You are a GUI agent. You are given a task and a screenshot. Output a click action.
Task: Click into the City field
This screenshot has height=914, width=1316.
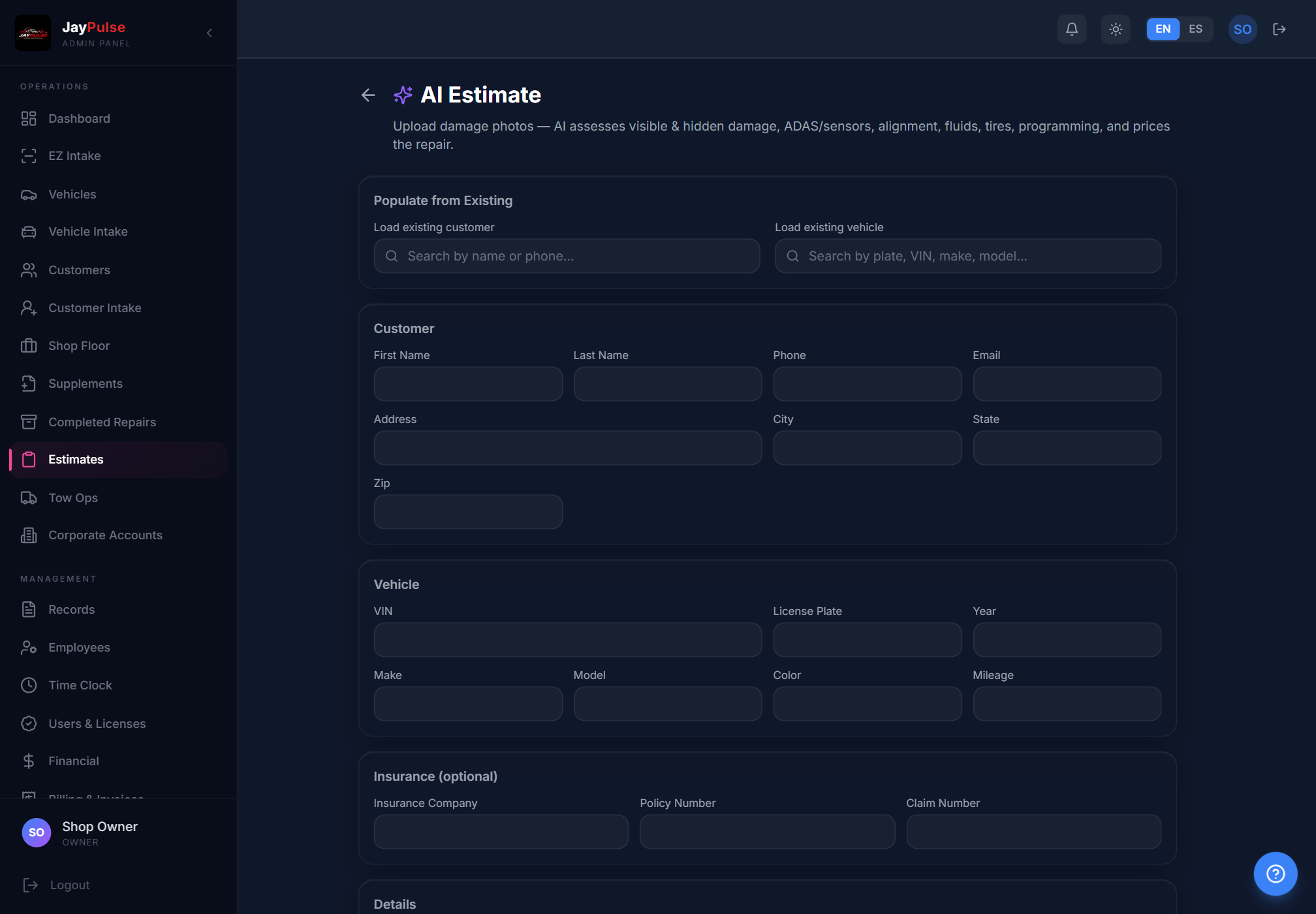coord(867,448)
